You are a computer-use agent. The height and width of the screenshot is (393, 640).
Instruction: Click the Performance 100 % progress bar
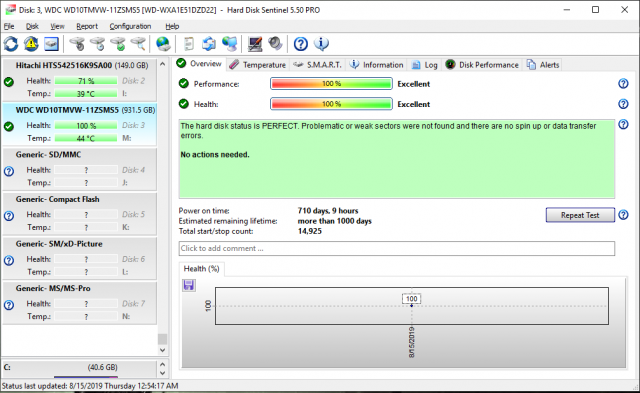pos(331,84)
